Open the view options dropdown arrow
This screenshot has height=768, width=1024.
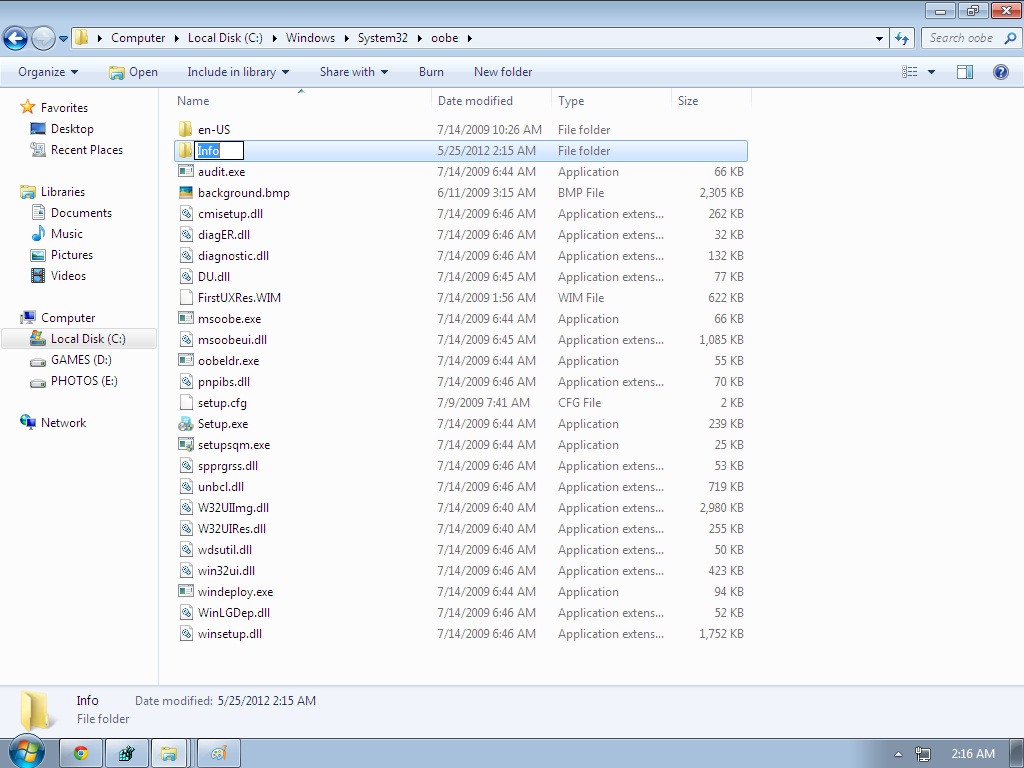pos(931,72)
